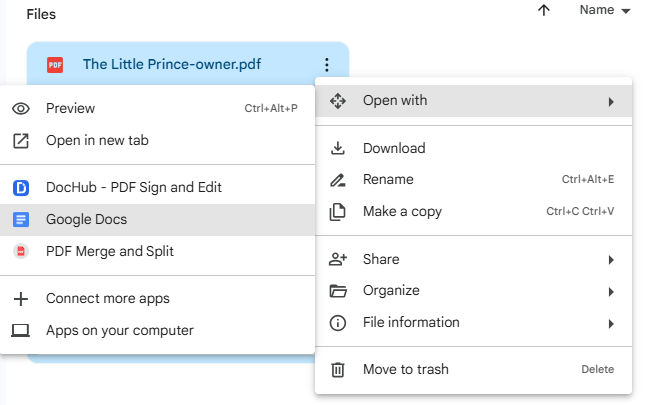Click the Organize folder icon
The height and width of the screenshot is (405, 653).
(x=338, y=291)
